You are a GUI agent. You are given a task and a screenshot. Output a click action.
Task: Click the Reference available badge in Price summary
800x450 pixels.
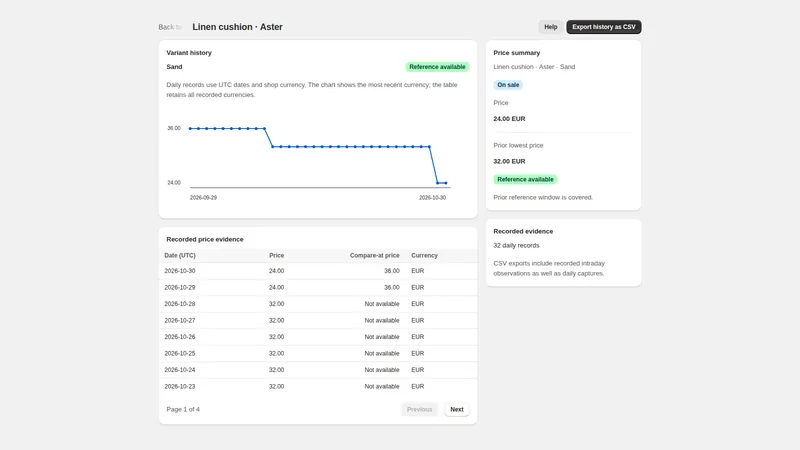(525, 179)
